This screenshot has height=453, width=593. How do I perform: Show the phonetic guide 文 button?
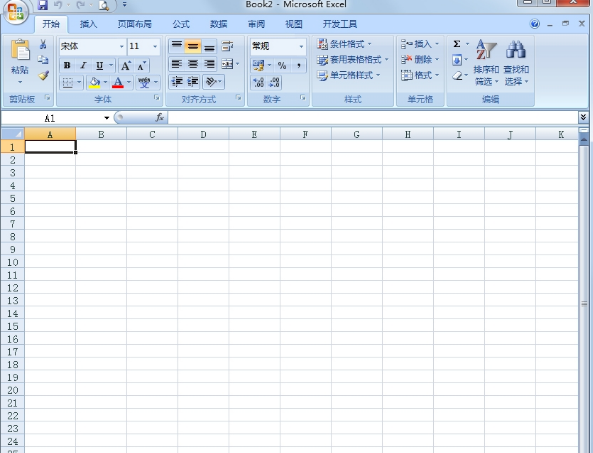[x=144, y=82]
